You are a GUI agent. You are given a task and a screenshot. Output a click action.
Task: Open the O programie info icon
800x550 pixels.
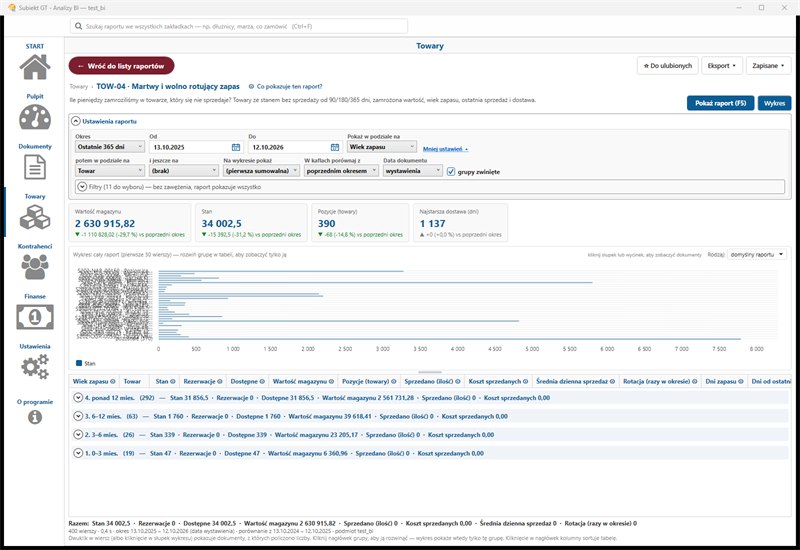click(x=35, y=417)
